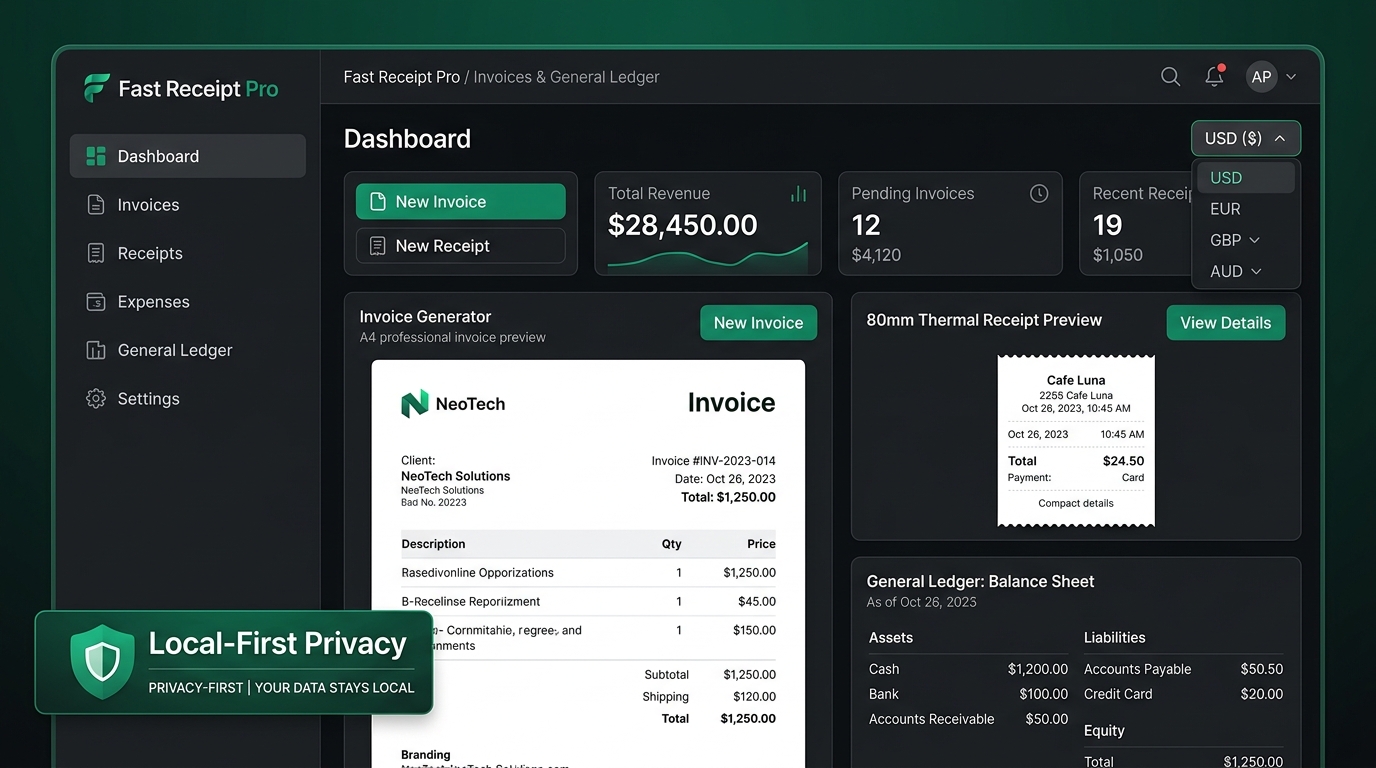
Task: Click the New Receipt quick action button
Action: 461,246
